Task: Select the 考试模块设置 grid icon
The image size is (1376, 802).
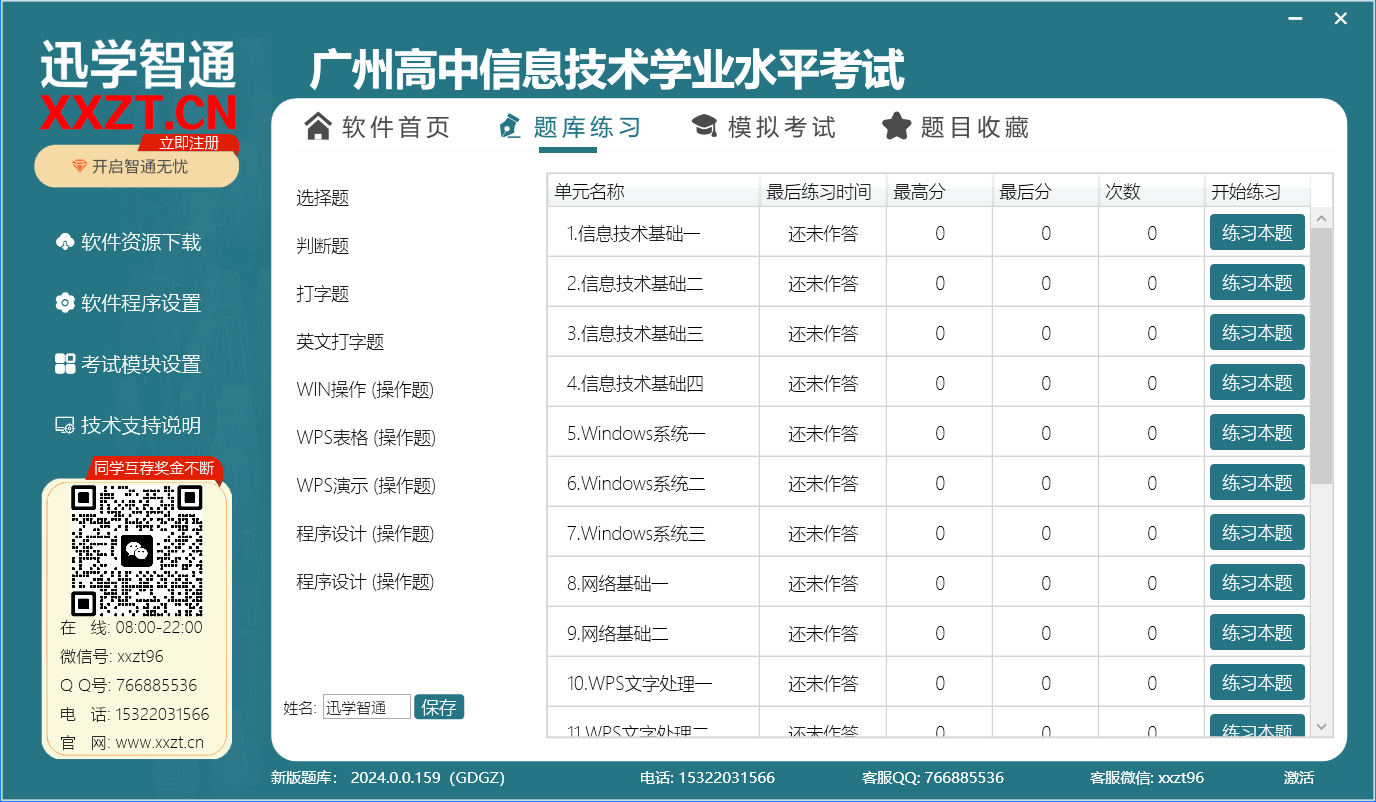Action: (63, 364)
